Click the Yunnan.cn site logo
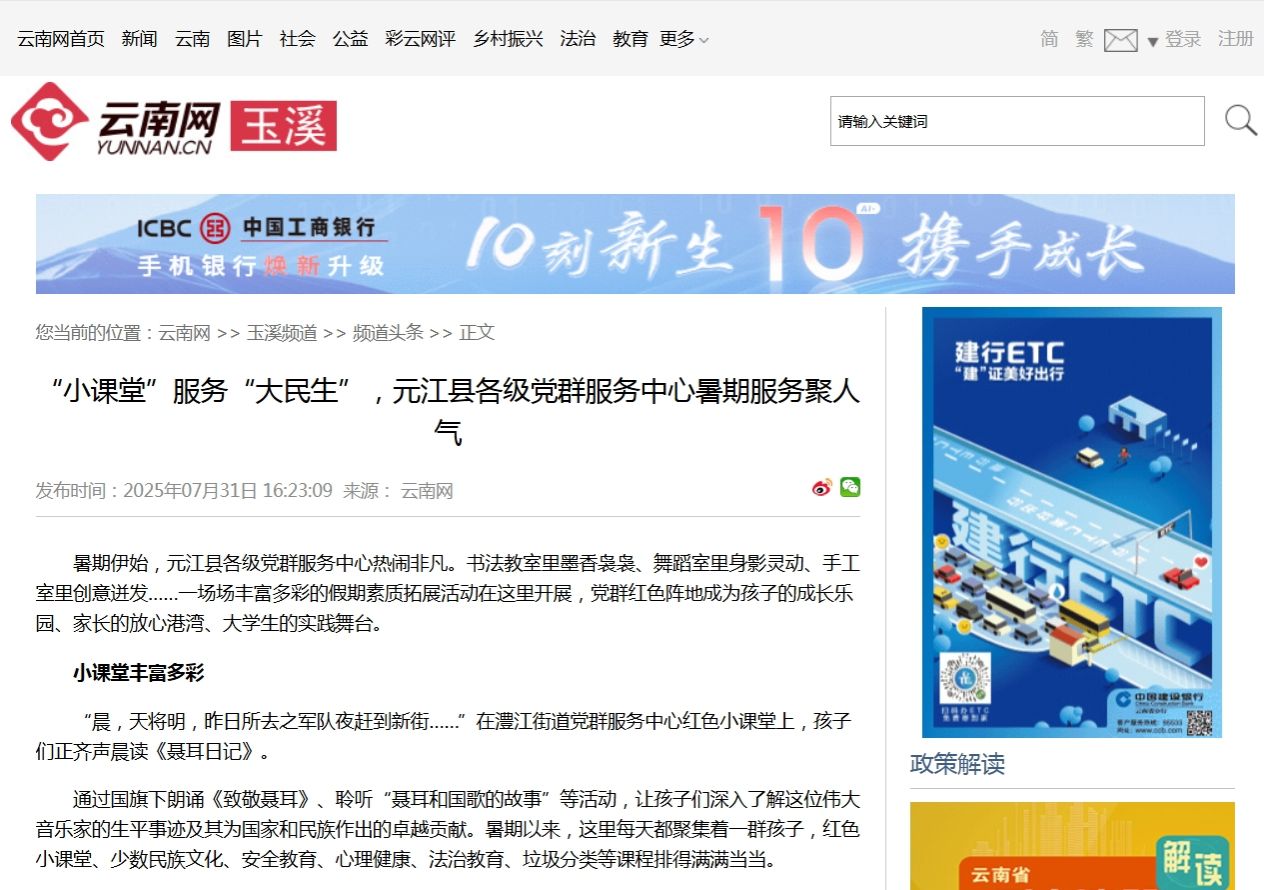Image resolution: width=1264 pixels, height=890 pixels. point(115,122)
